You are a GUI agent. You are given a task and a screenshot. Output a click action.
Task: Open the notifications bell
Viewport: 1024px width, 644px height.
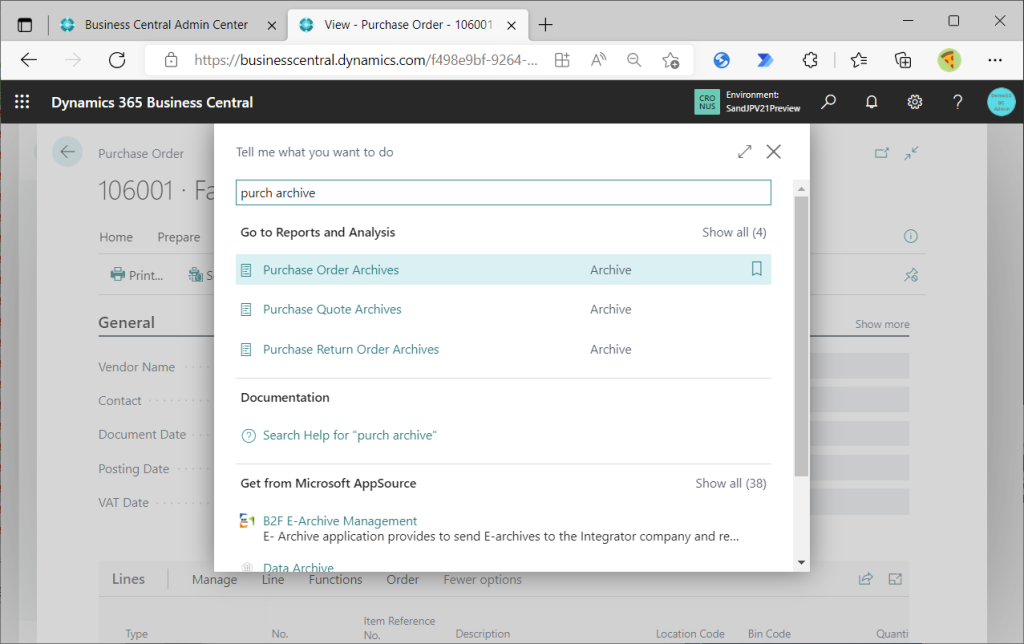871,102
